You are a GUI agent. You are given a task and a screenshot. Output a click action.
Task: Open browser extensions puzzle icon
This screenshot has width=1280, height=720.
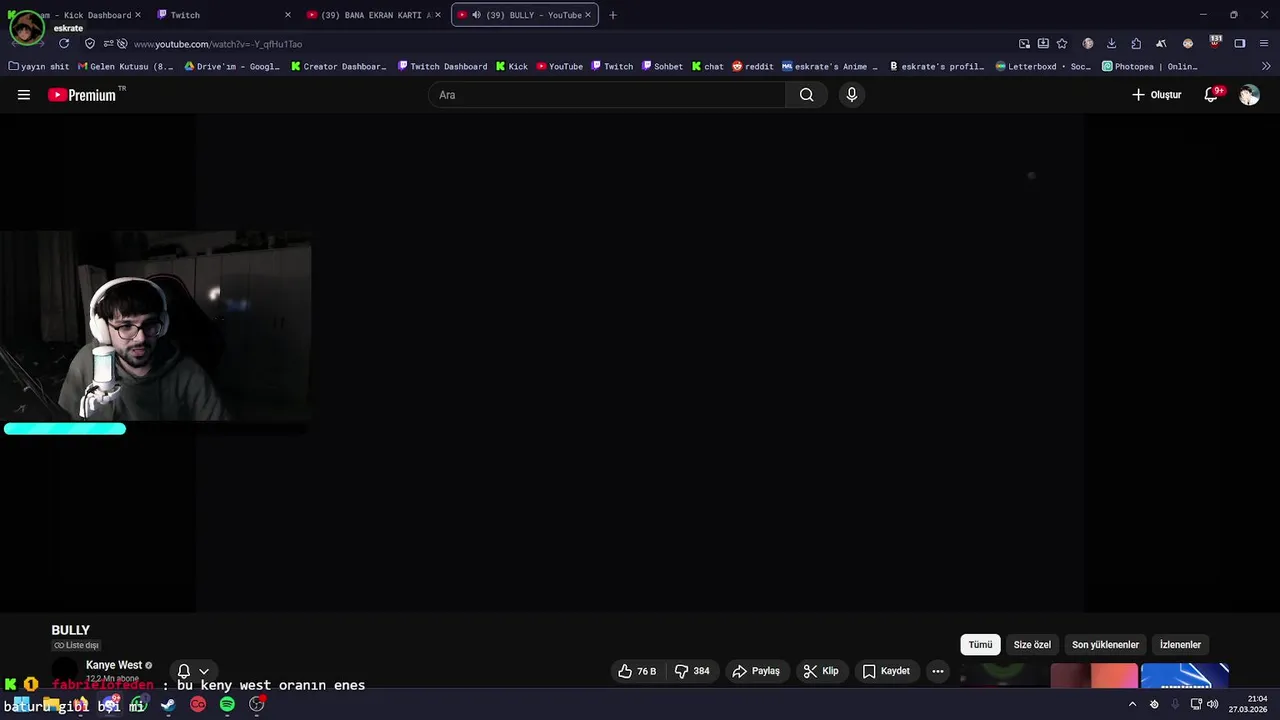coord(1136,44)
